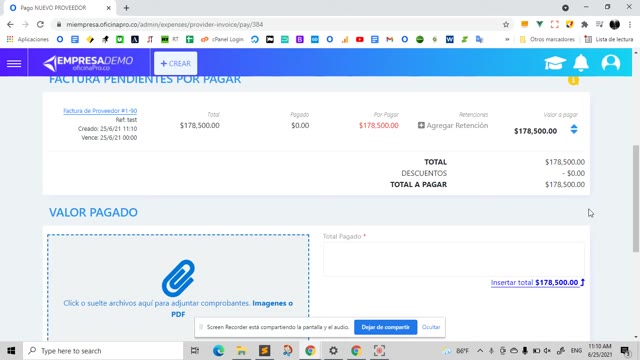640x360 pixels.
Task: Expand the bookmarks overflow chevron
Action: point(507,40)
